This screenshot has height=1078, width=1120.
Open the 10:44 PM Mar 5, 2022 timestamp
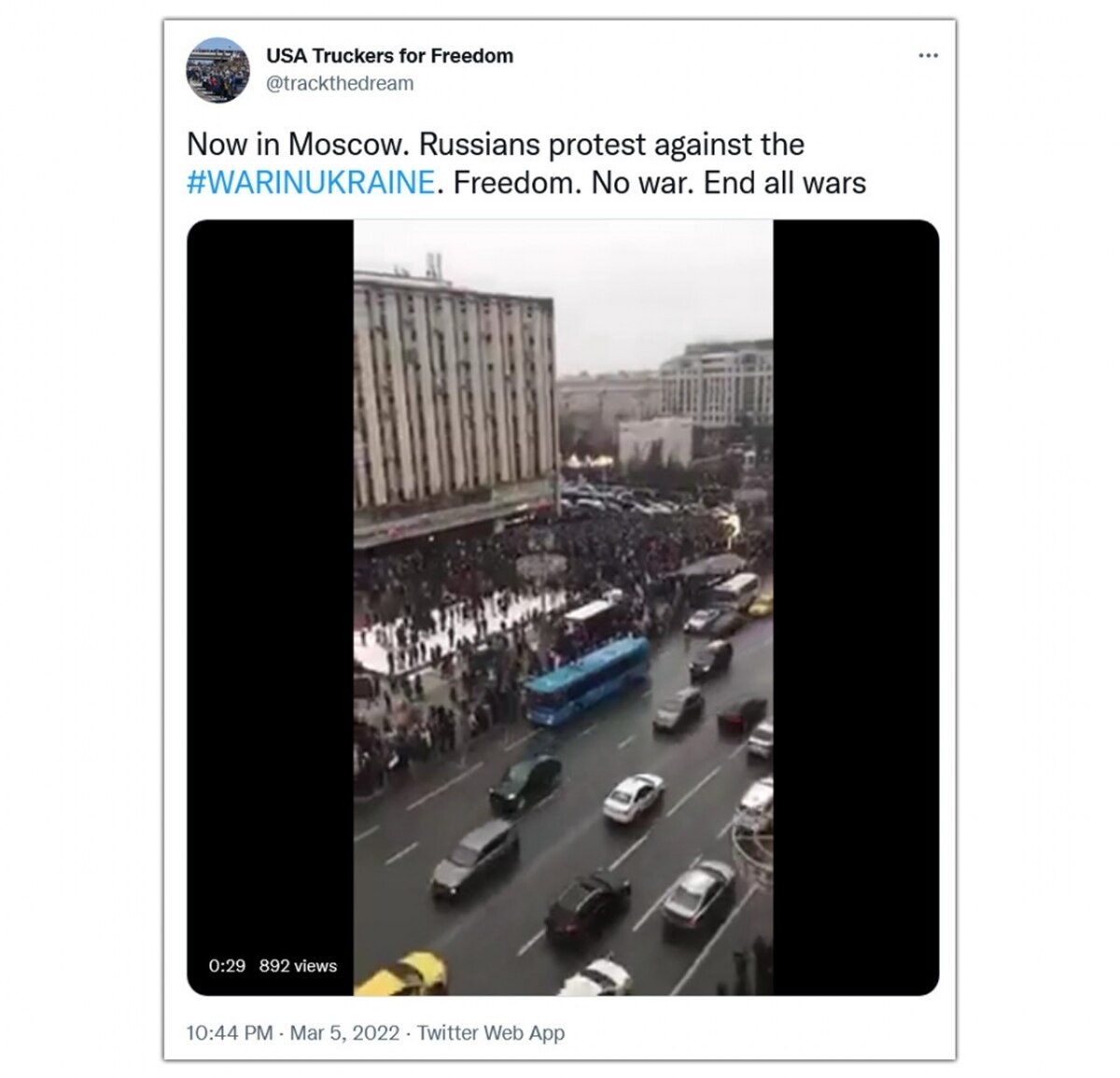(x=292, y=1033)
